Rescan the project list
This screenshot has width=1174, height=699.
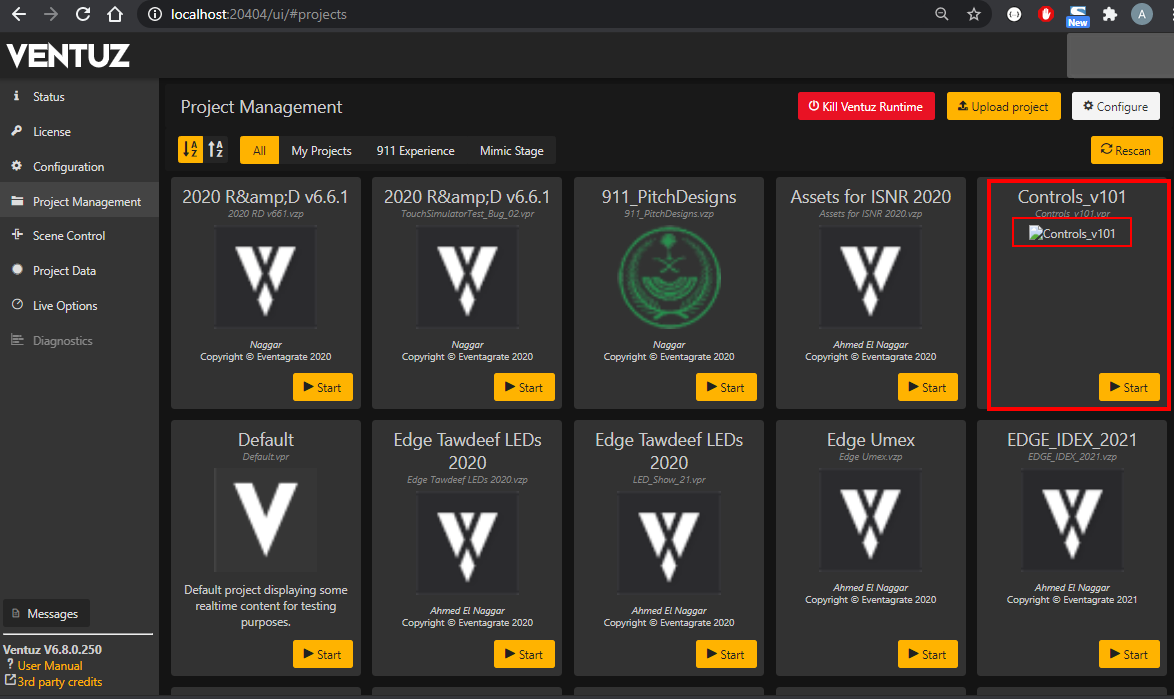[x=1126, y=150]
